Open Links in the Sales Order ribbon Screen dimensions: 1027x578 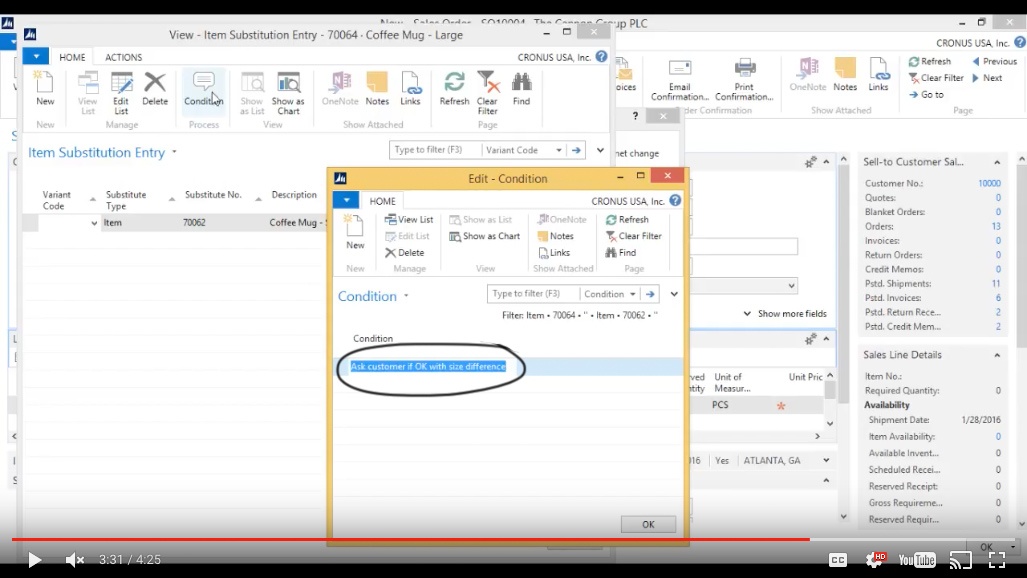pos(878,75)
